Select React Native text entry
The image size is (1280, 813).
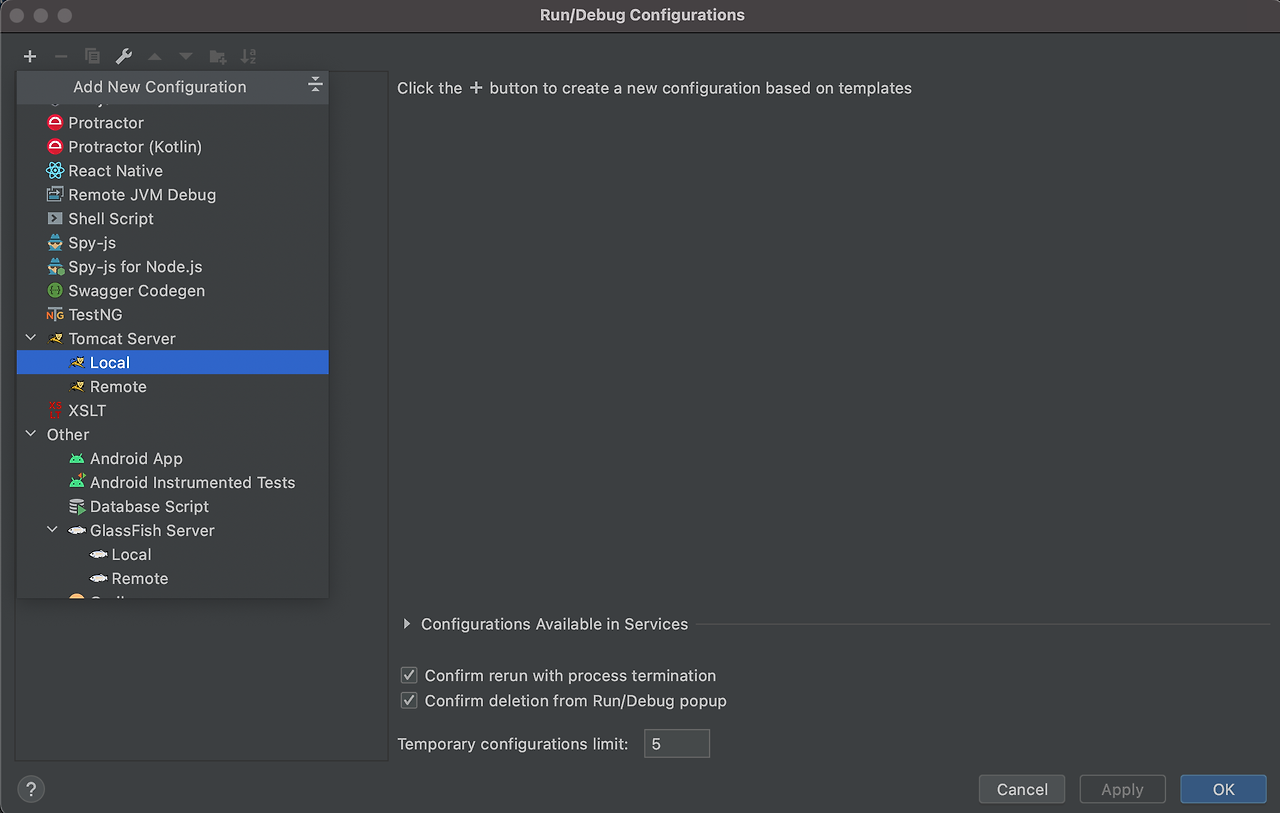click(115, 171)
